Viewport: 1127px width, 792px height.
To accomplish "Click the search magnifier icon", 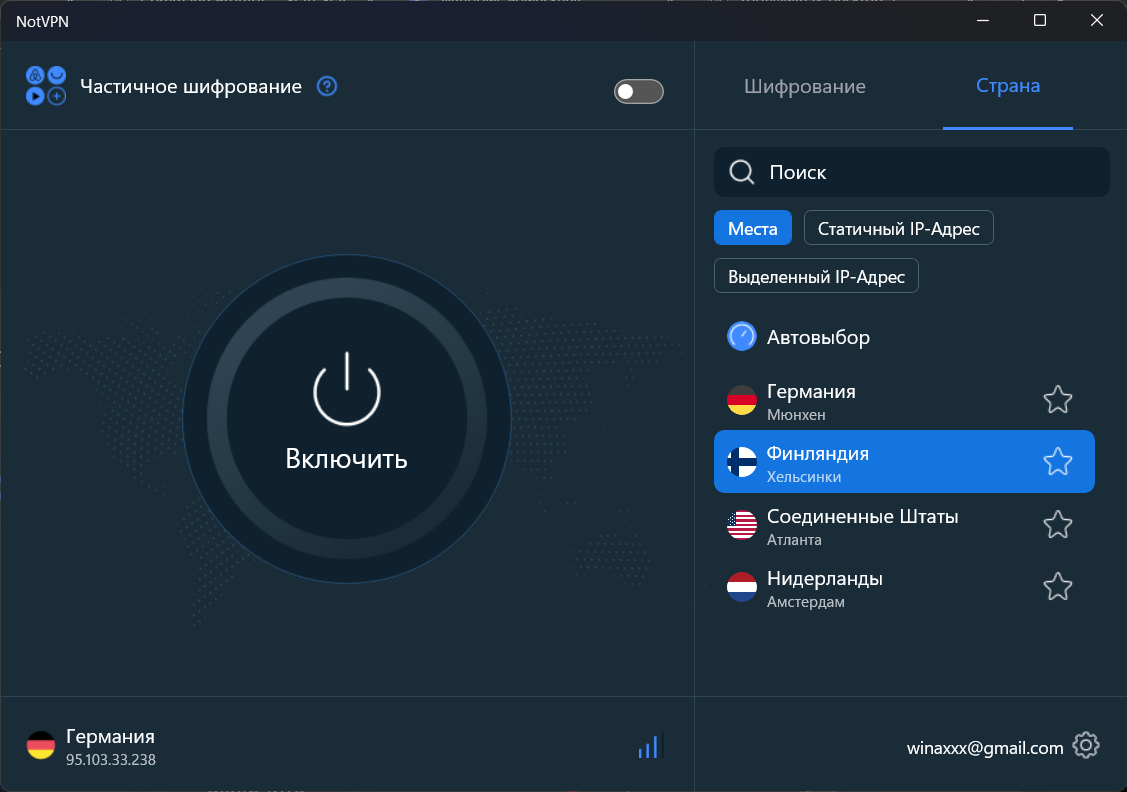I will click(741, 172).
